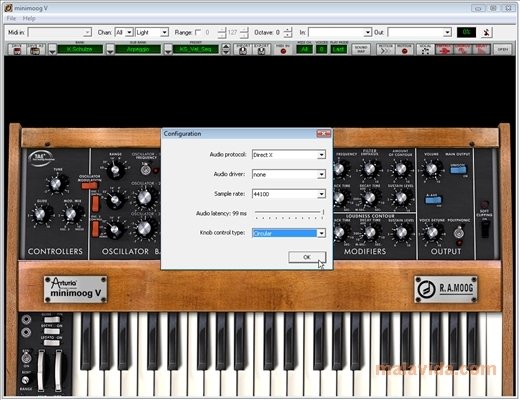Click the red Chorus icon in toolbar

pos(463,49)
